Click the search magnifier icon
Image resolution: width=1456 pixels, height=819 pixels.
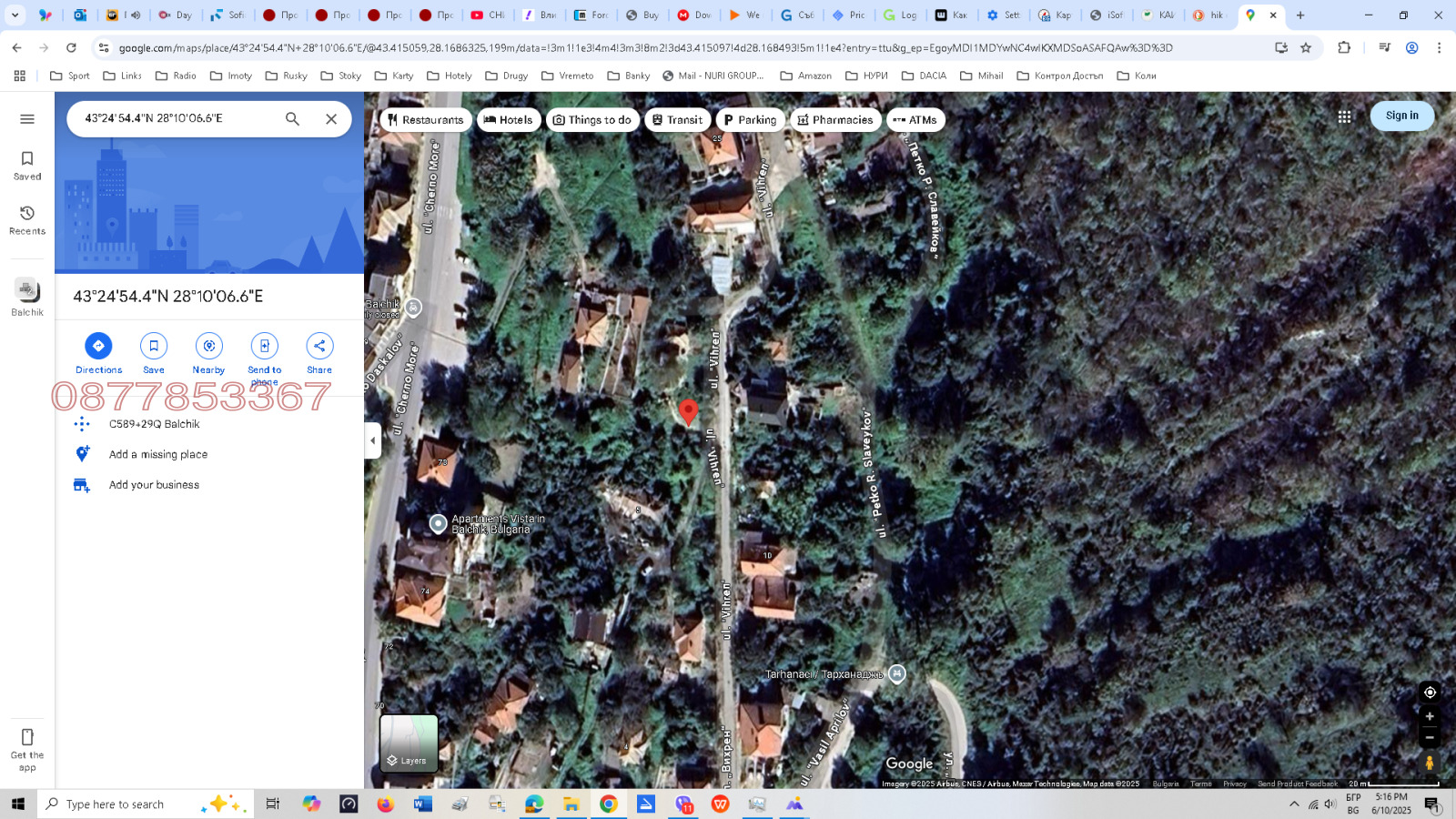tap(292, 118)
